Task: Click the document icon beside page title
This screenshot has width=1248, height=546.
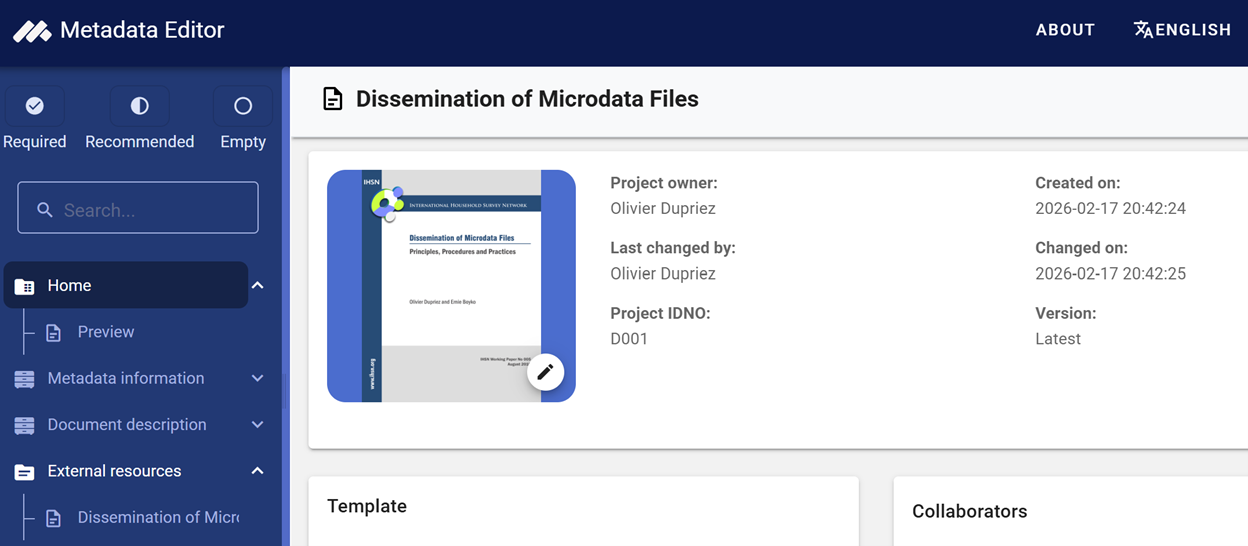Action: point(333,99)
